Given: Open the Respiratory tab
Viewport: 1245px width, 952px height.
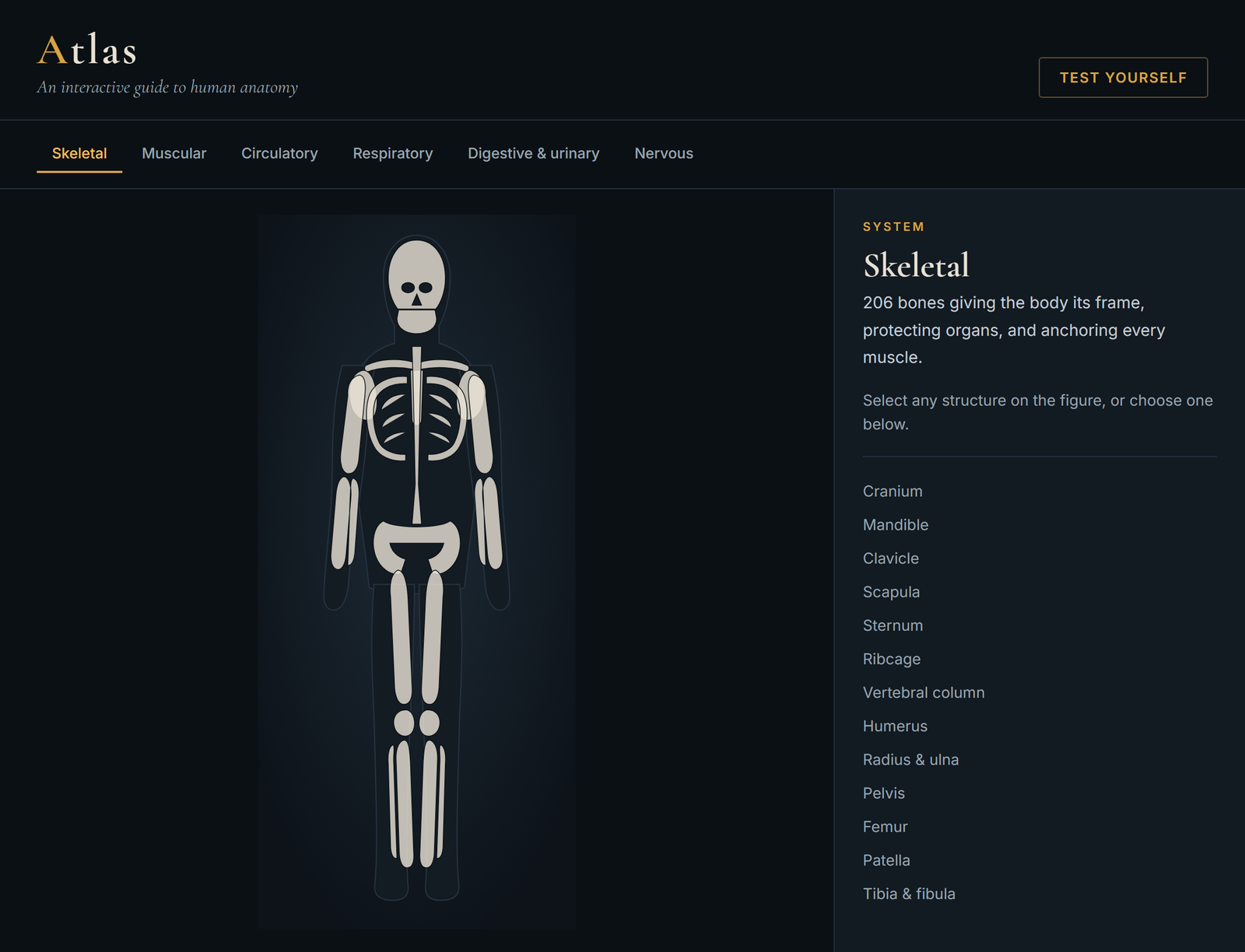Looking at the screenshot, I should 393,153.
